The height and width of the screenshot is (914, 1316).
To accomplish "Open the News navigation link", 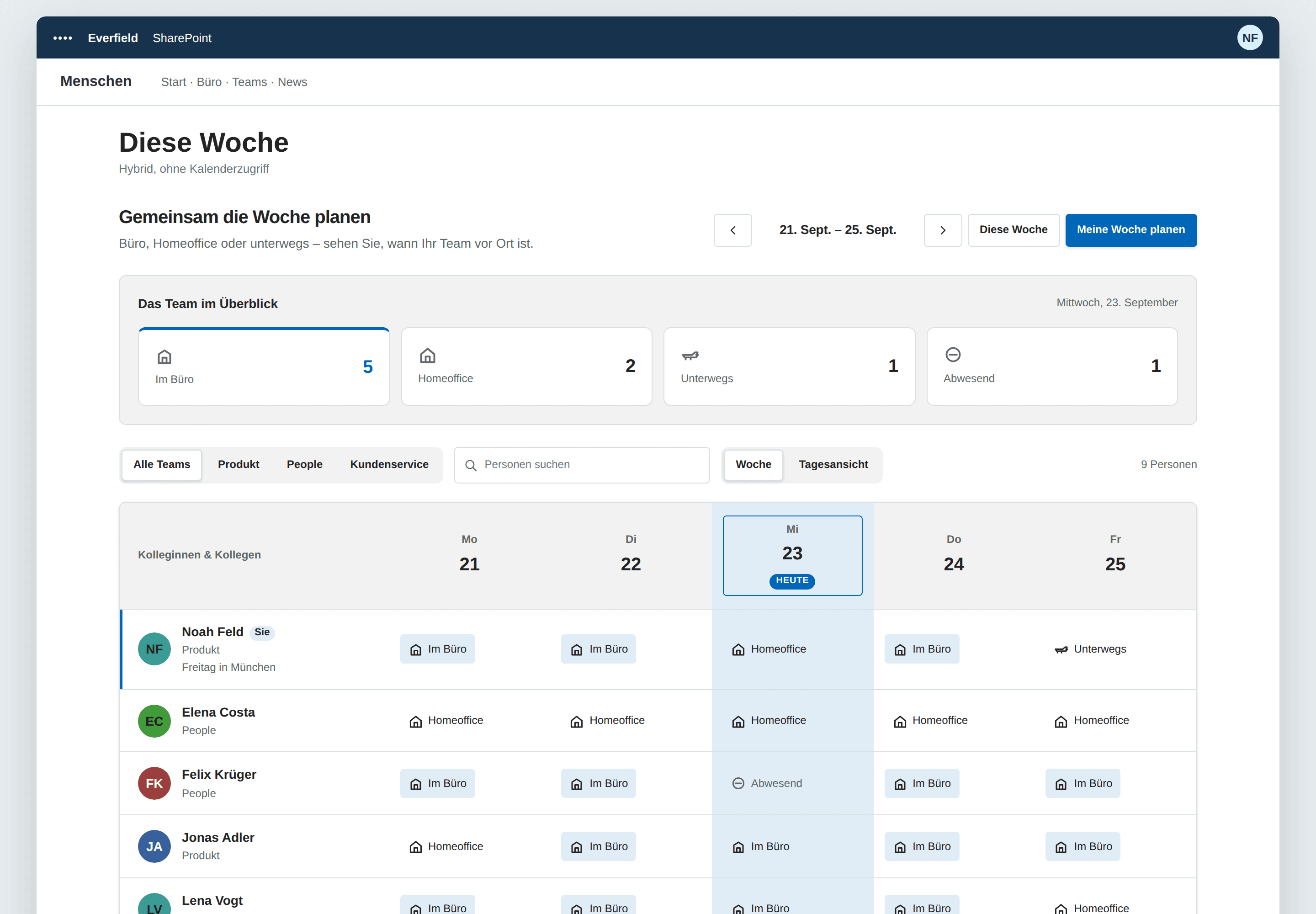I will 292,82.
